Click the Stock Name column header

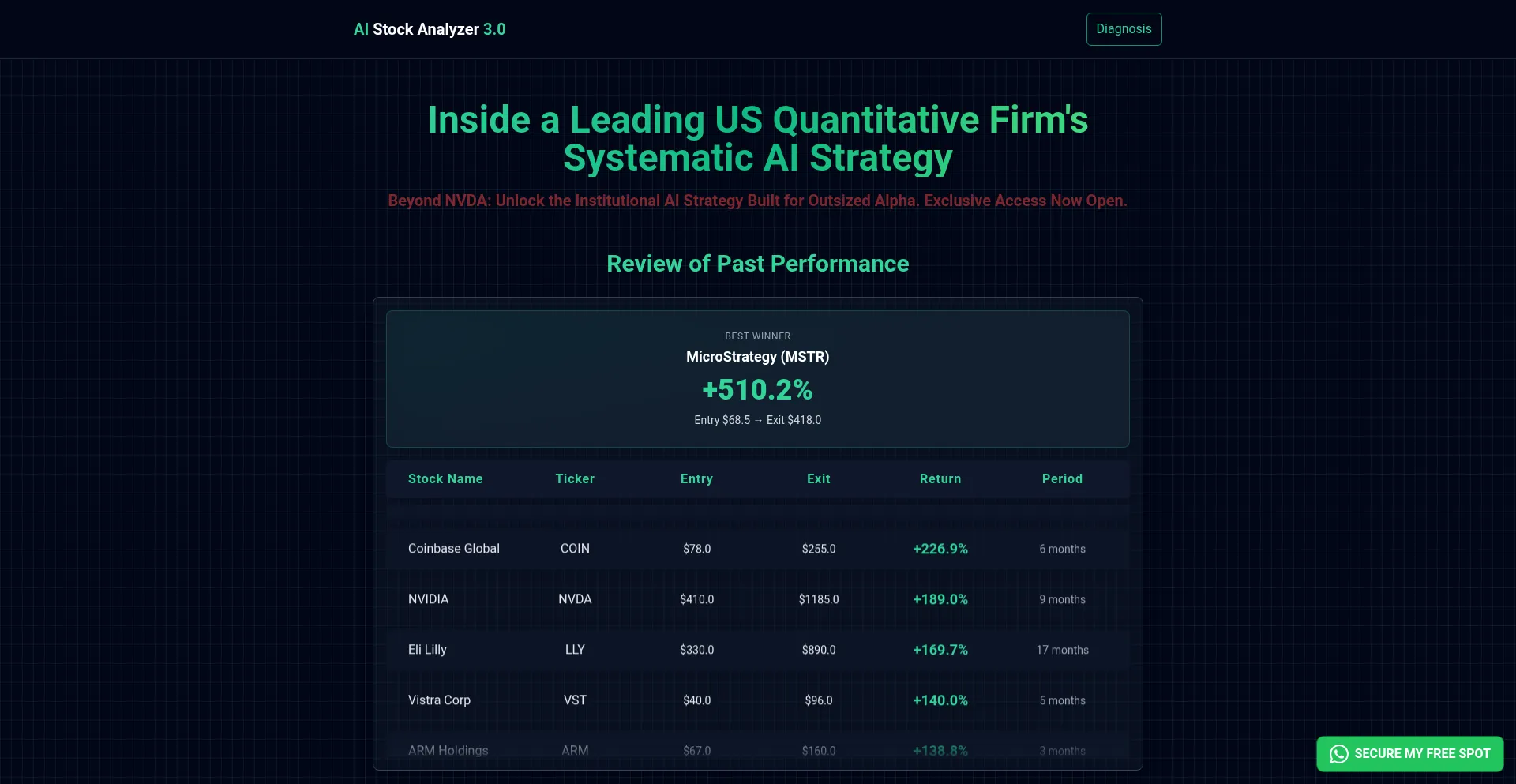tap(445, 478)
